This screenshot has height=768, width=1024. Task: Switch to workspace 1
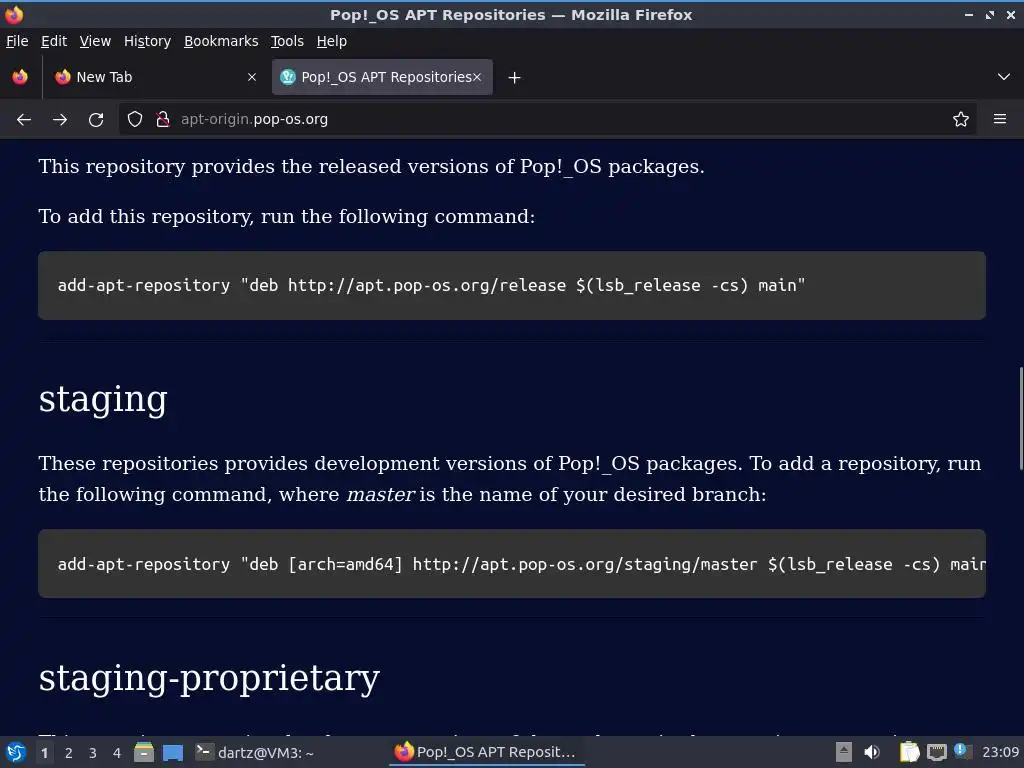pyautogui.click(x=44, y=753)
